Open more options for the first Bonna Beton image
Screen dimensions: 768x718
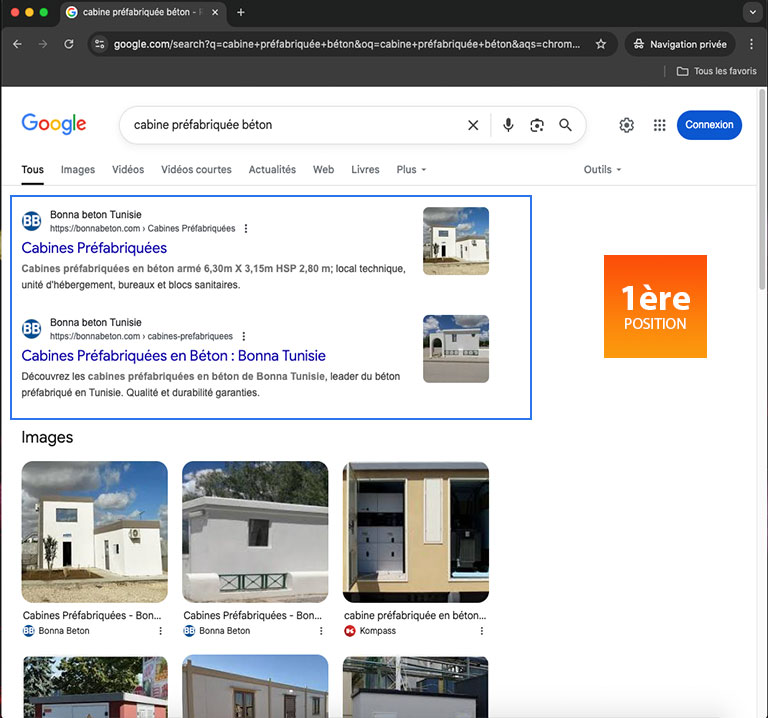coord(160,631)
